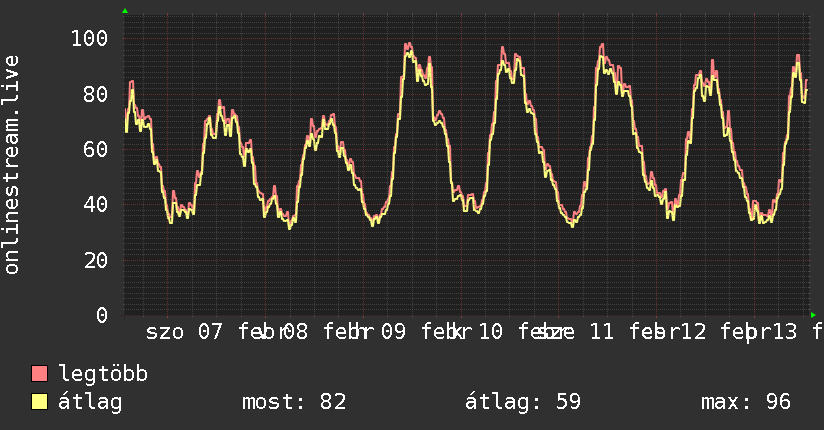Click the pink legtöbb legend swatch
The width and height of the screenshot is (824, 430).
[x=39, y=374]
